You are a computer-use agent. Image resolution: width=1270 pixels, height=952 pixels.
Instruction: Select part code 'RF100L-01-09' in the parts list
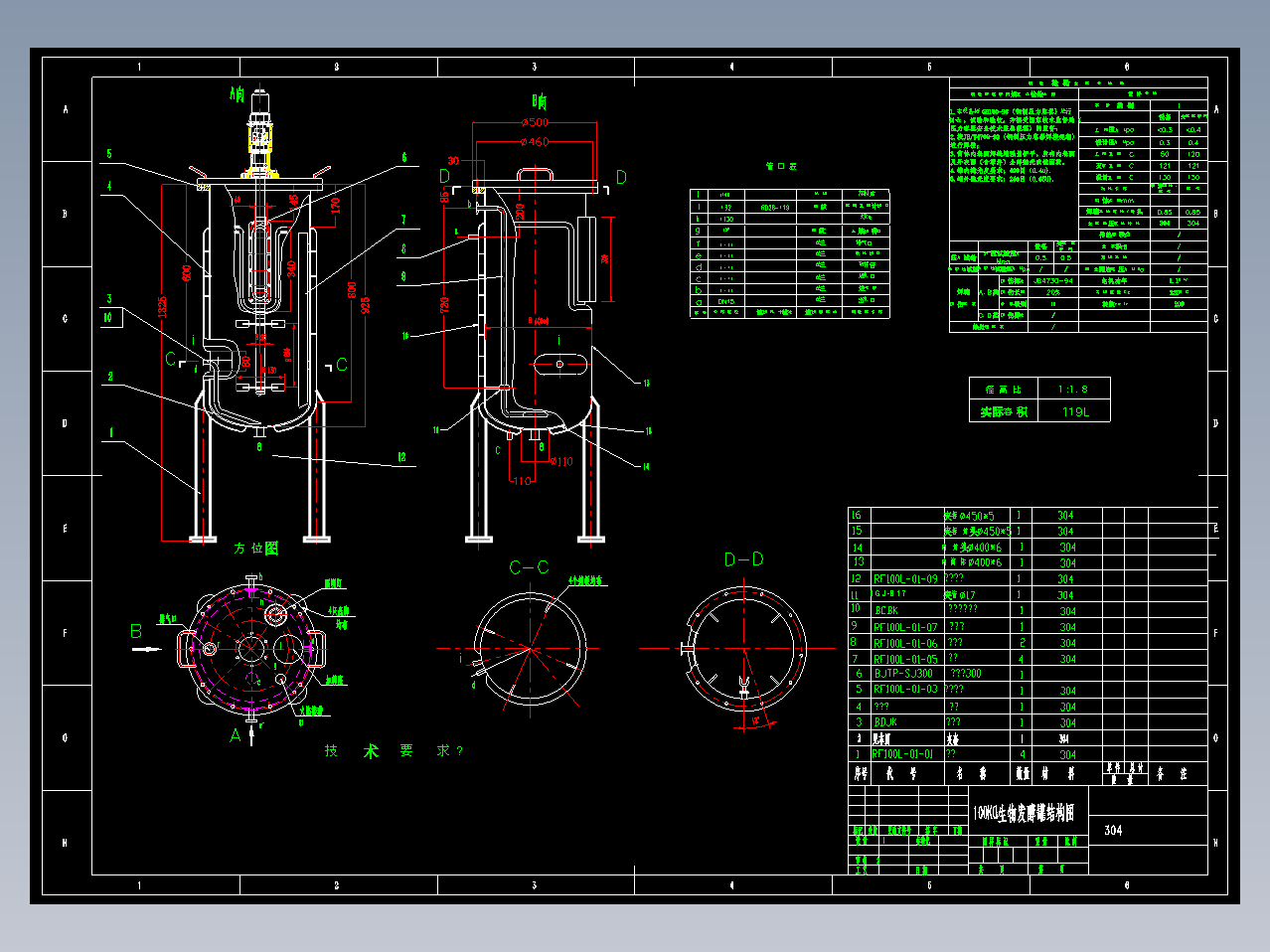coord(905,578)
